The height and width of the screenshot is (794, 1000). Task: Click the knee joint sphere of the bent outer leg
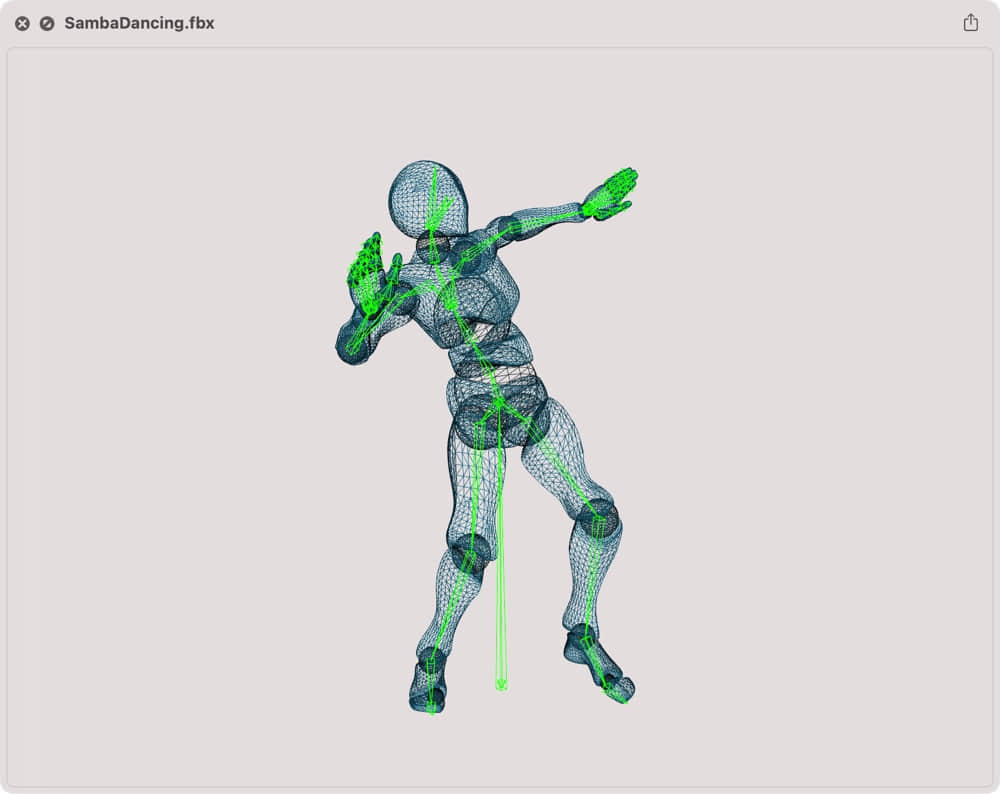tap(597, 519)
